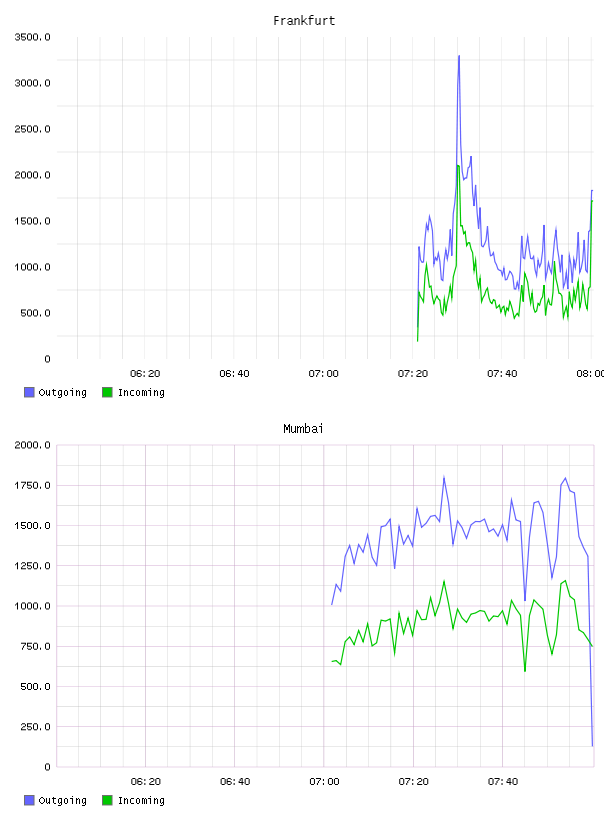Click the 06:40 time label under Mumbai chart
The height and width of the screenshot is (816, 608).
235,782
